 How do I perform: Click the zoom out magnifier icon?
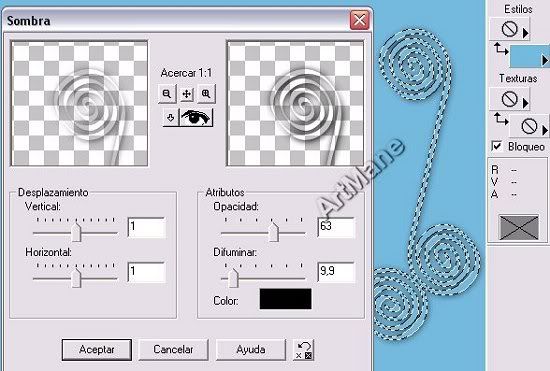coord(167,94)
